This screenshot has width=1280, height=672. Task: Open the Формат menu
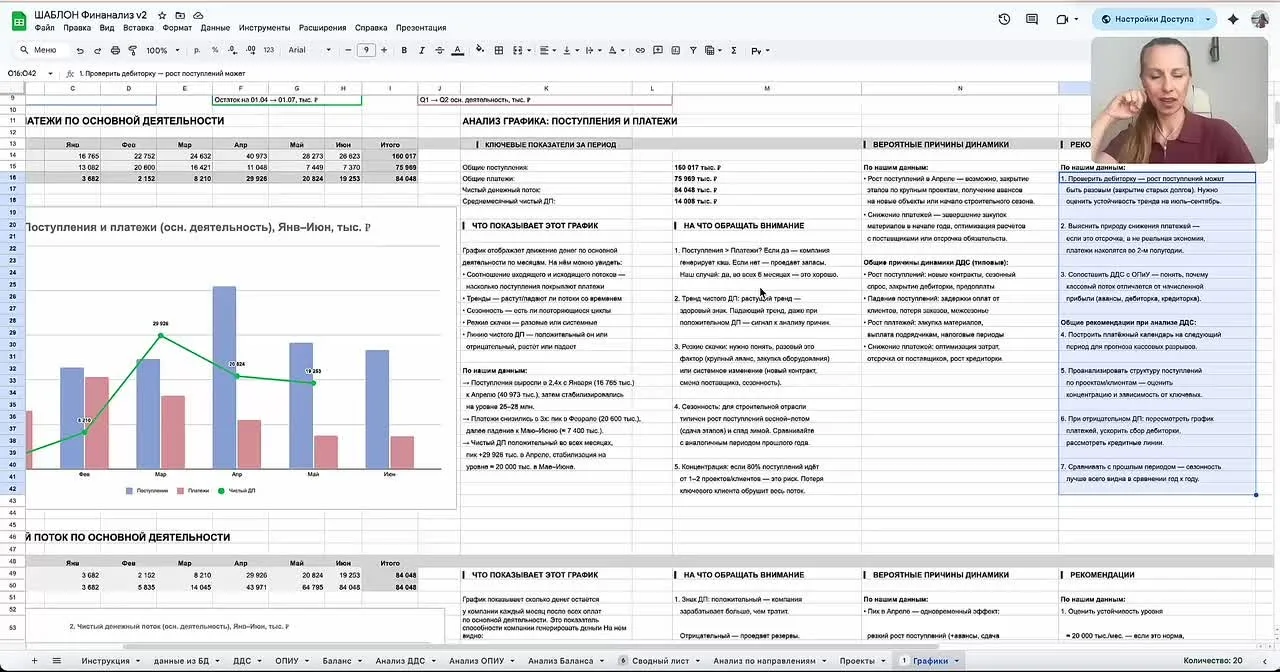[x=177, y=28]
